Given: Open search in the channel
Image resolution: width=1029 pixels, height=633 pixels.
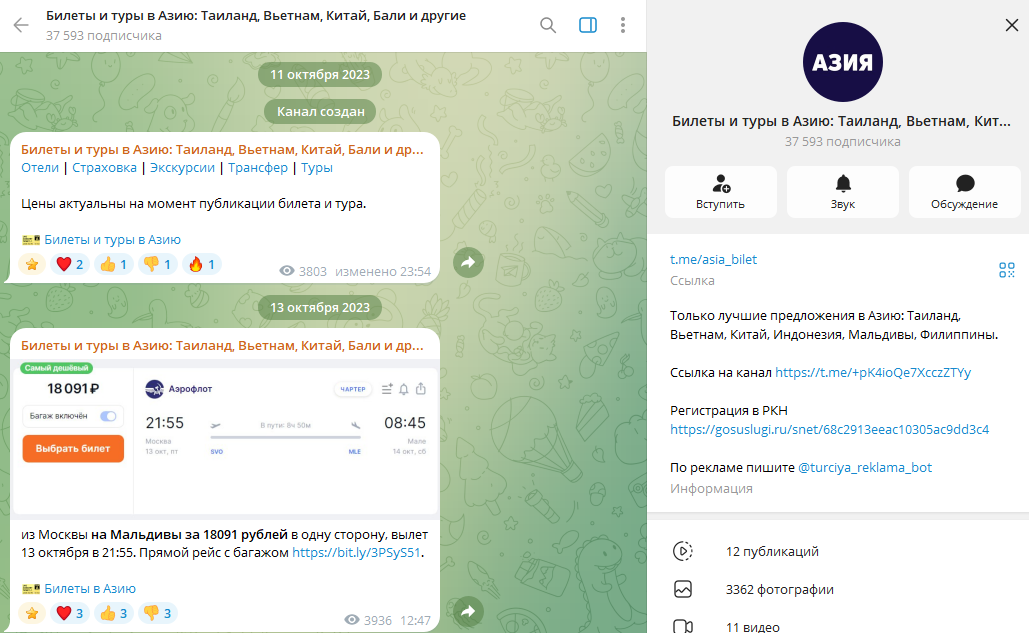Looking at the screenshot, I should click(x=548, y=25).
